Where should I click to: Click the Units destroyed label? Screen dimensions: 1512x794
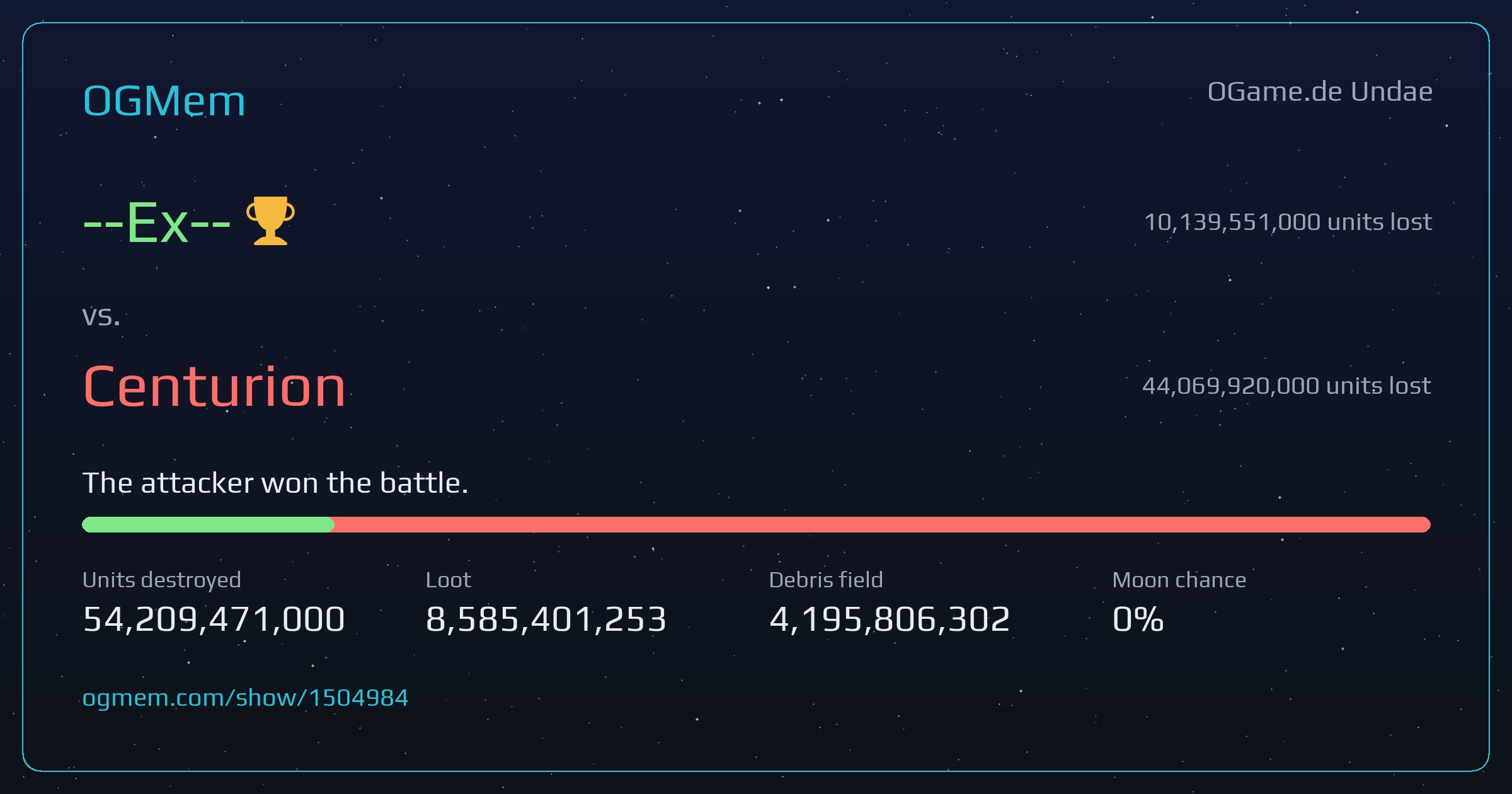coord(161,580)
